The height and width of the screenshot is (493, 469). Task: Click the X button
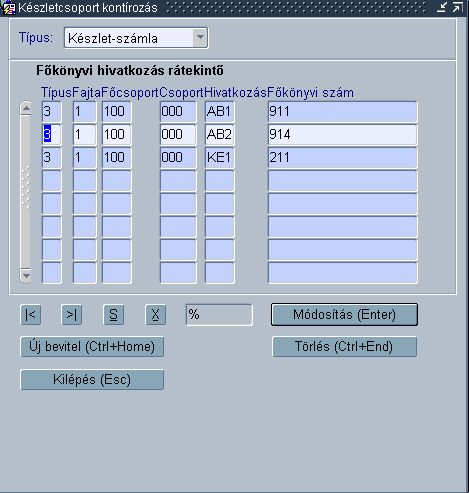(x=155, y=314)
